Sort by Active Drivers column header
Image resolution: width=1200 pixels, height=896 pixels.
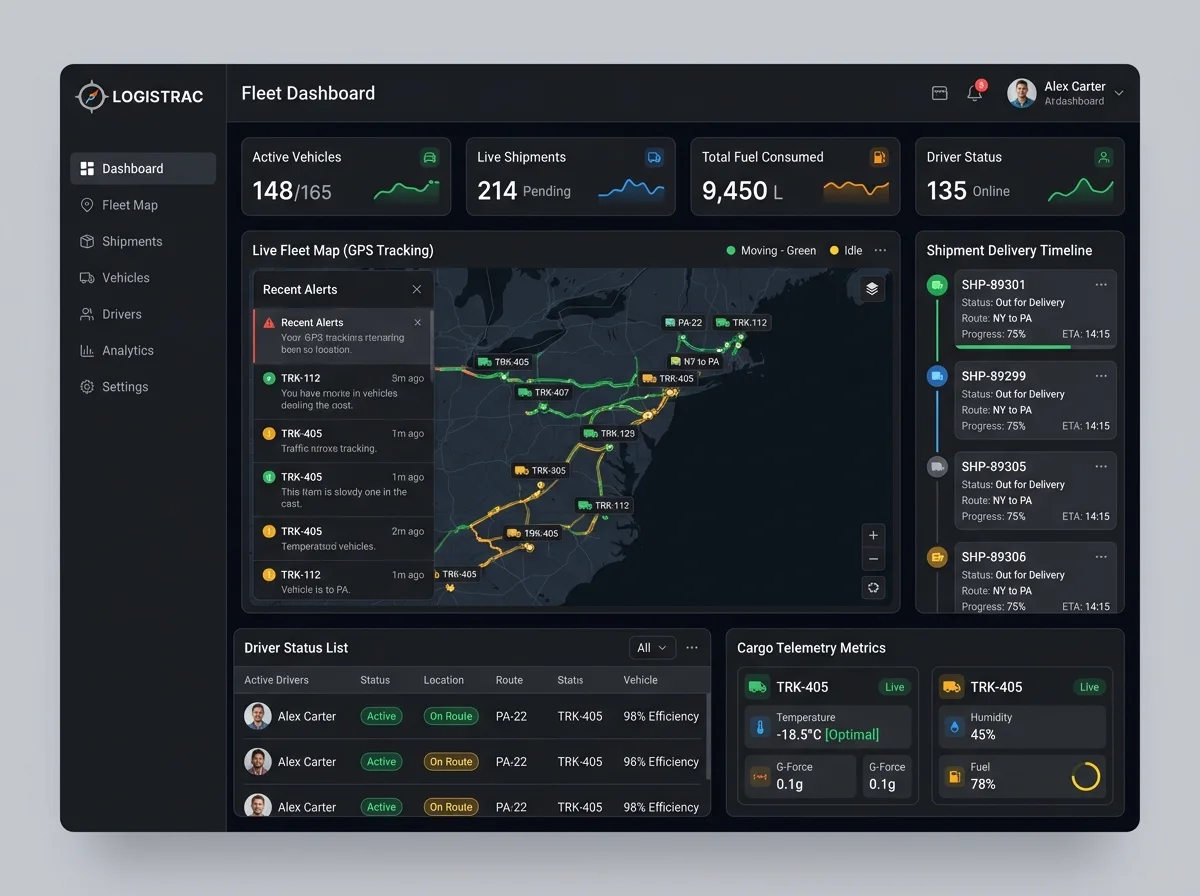point(277,680)
